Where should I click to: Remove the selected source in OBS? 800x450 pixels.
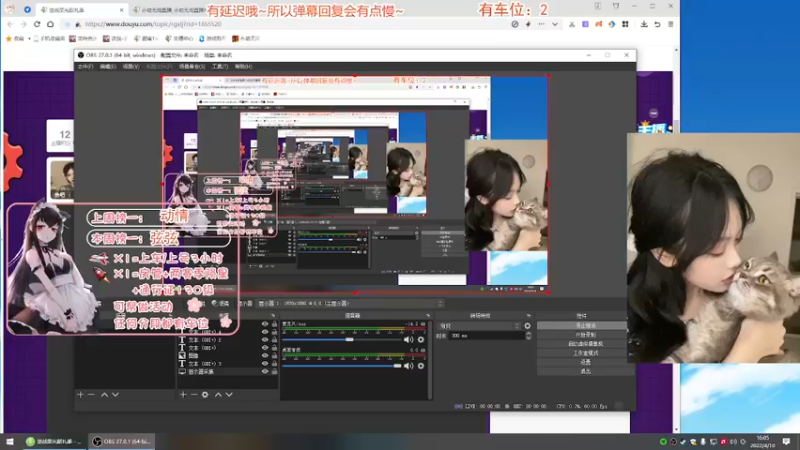tap(194, 394)
